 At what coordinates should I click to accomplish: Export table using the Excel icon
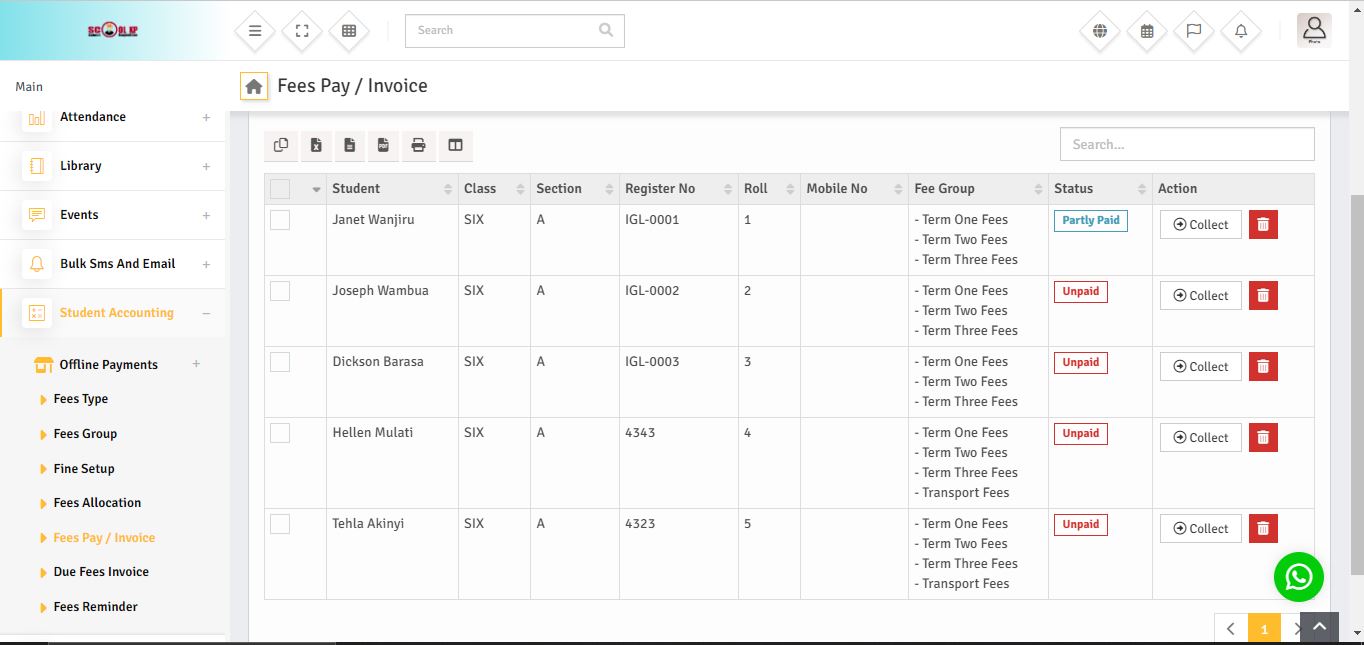pyautogui.click(x=316, y=145)
